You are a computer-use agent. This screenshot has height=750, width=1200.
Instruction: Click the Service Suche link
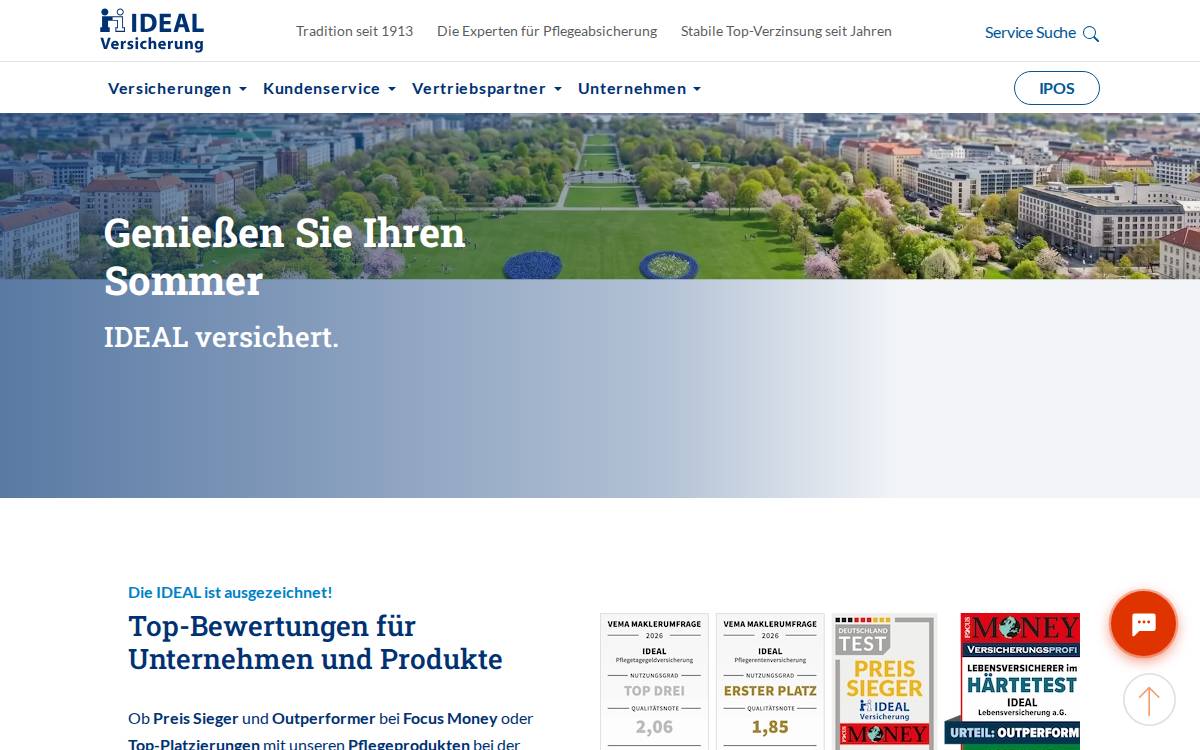1030,33
